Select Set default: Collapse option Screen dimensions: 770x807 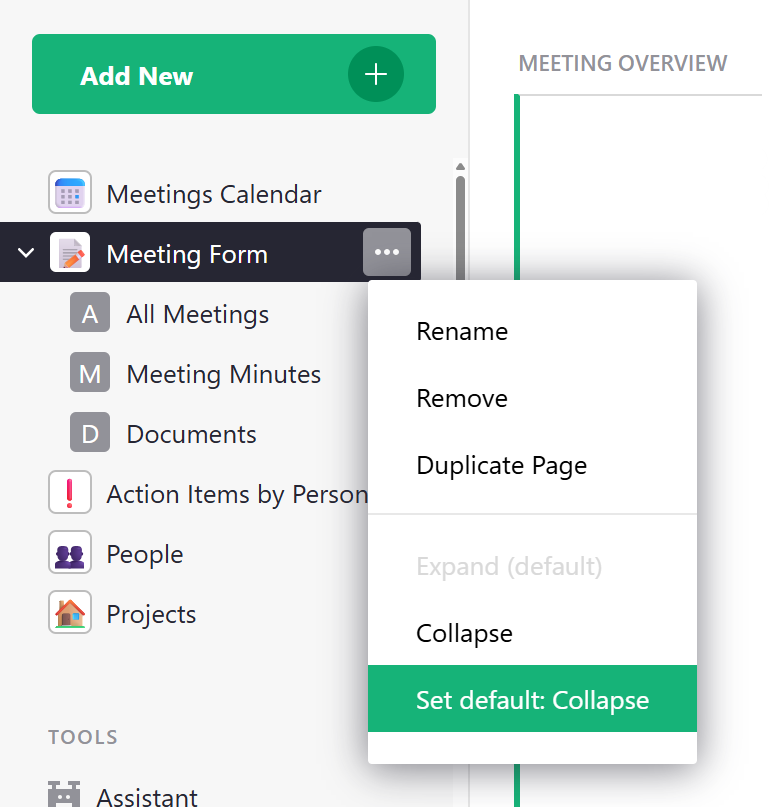pyautogui.click(x=532, y=700)
